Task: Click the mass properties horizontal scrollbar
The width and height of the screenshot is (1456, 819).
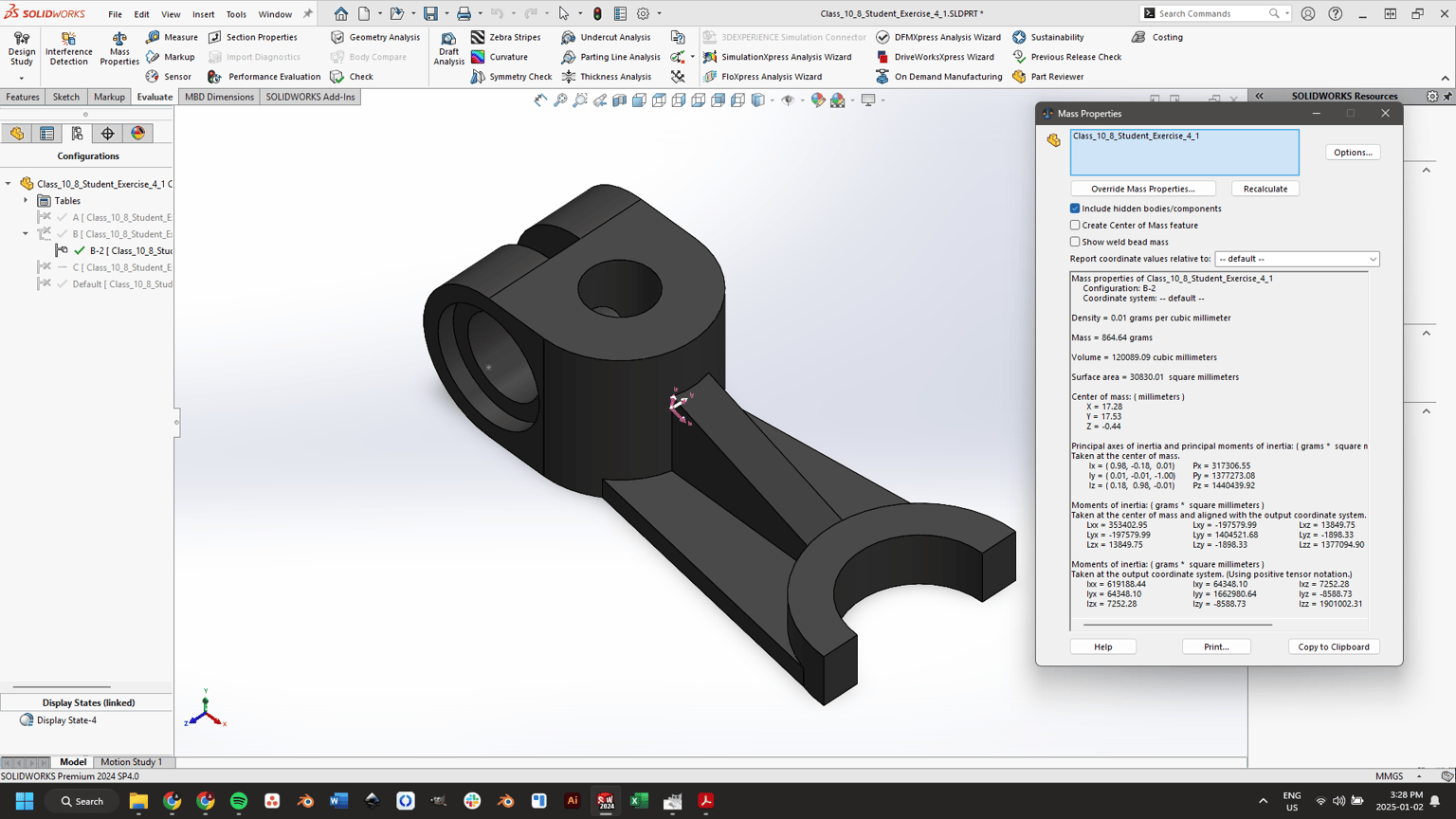Action: point(1177,625)
